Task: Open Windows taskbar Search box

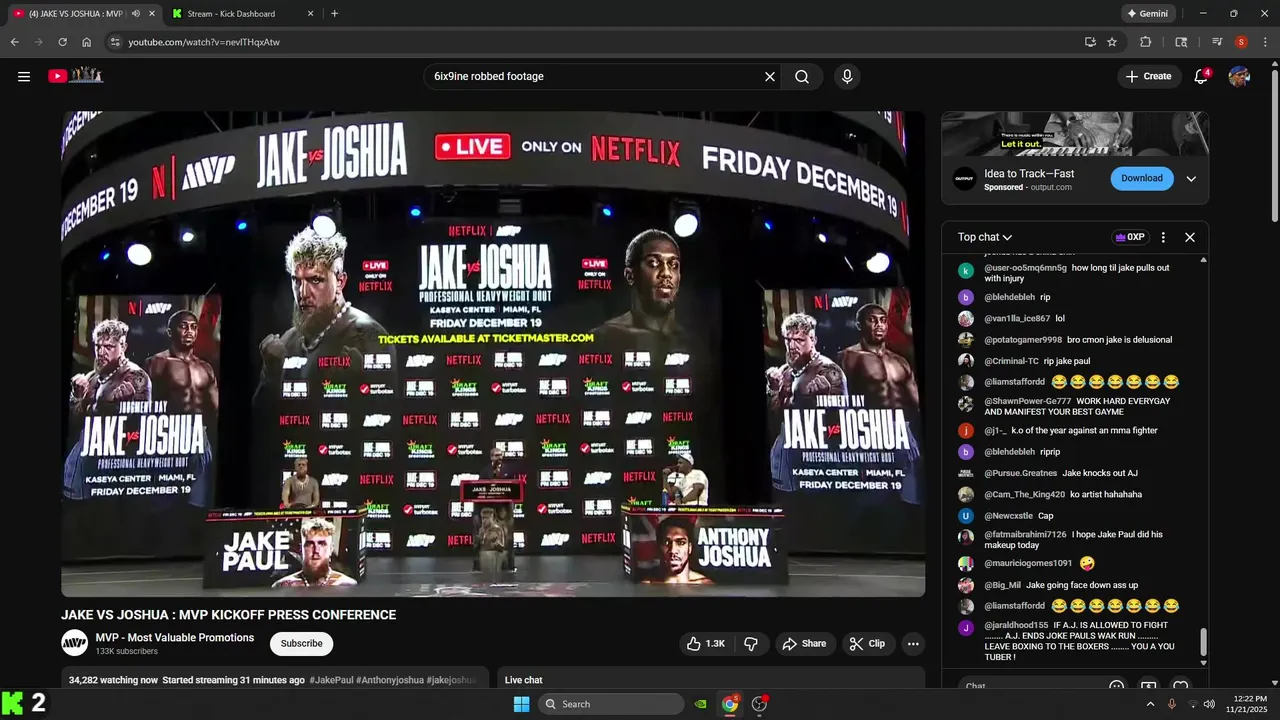Action: coord(610,704)
